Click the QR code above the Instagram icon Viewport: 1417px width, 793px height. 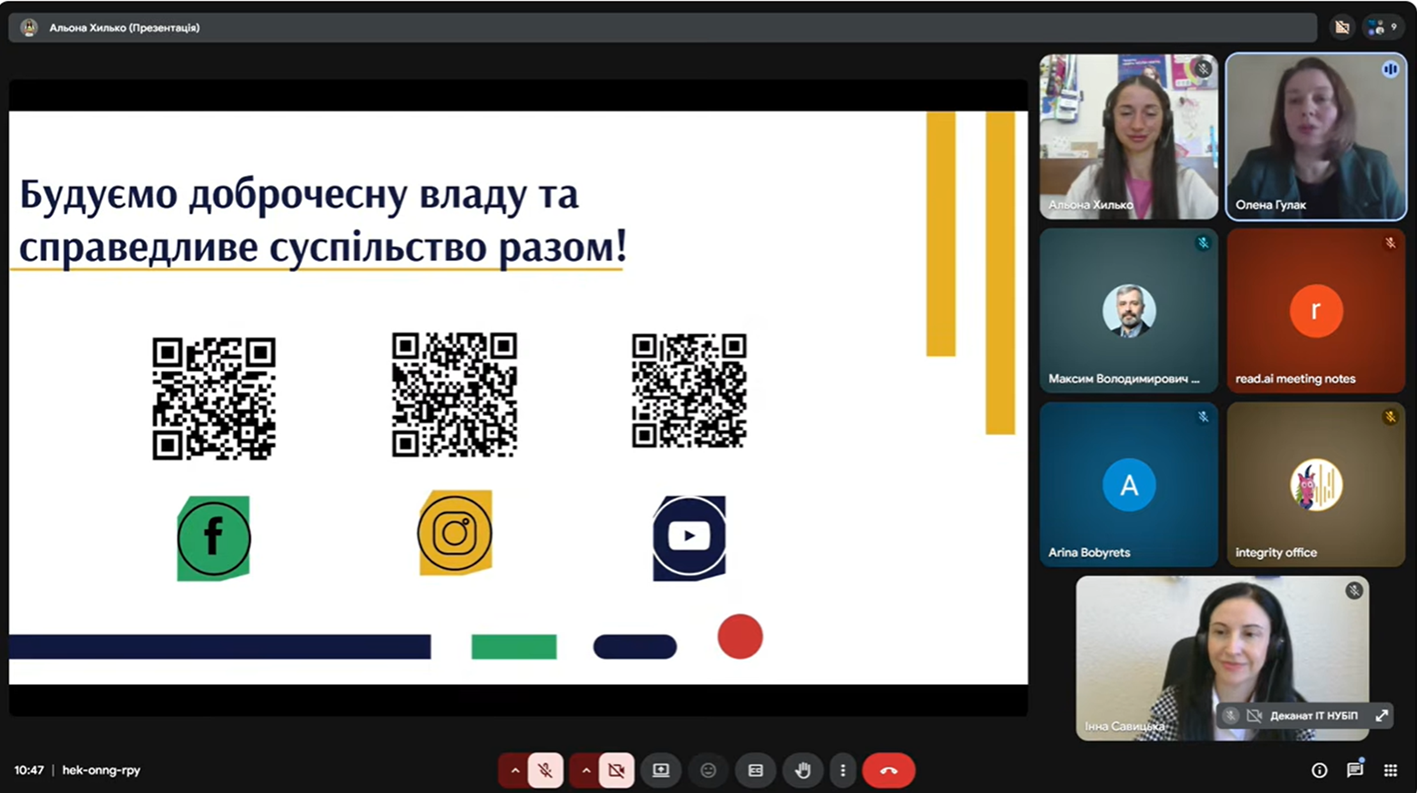click(x=454, y=394)
